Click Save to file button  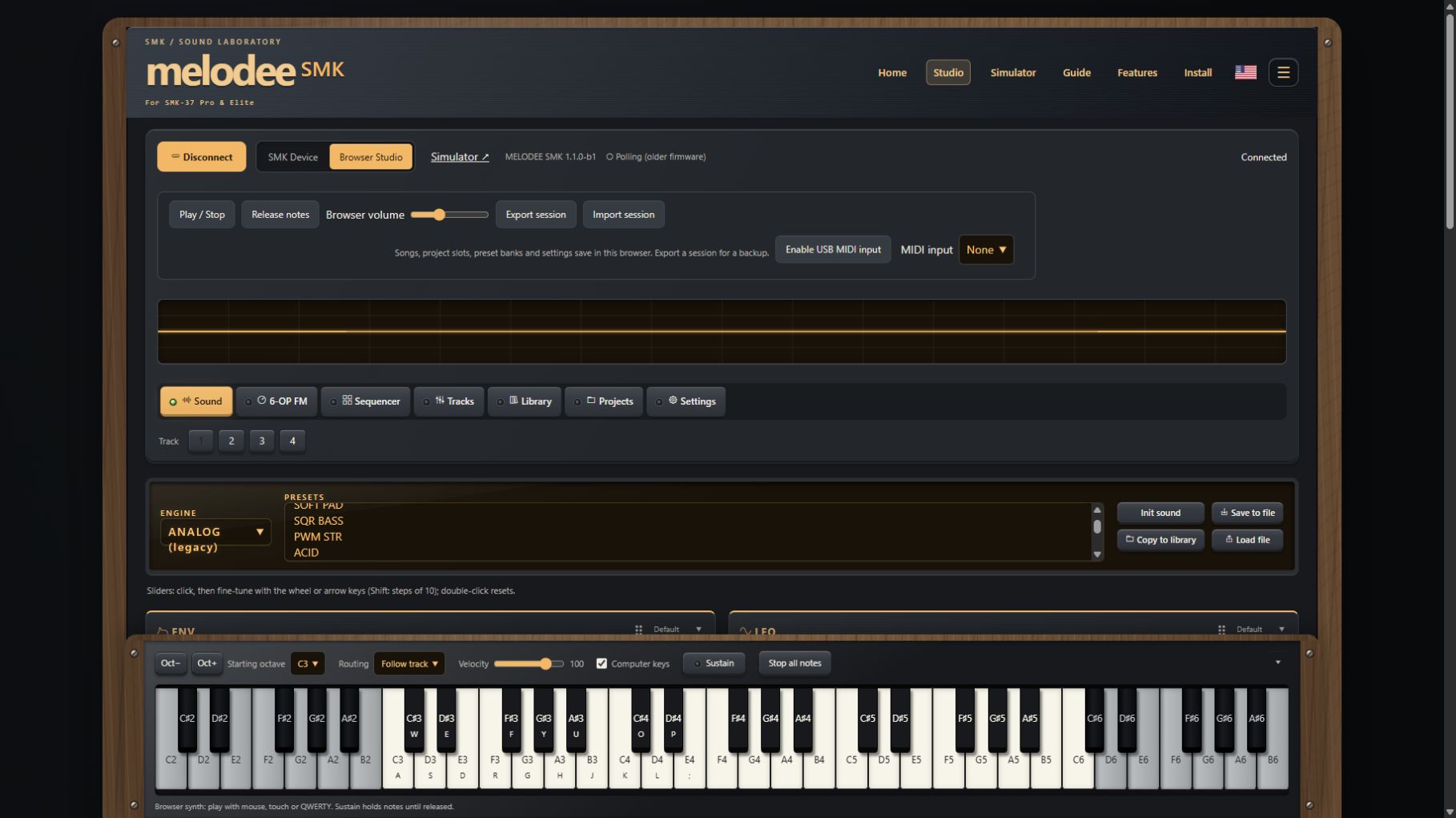tap(1247, 513)
